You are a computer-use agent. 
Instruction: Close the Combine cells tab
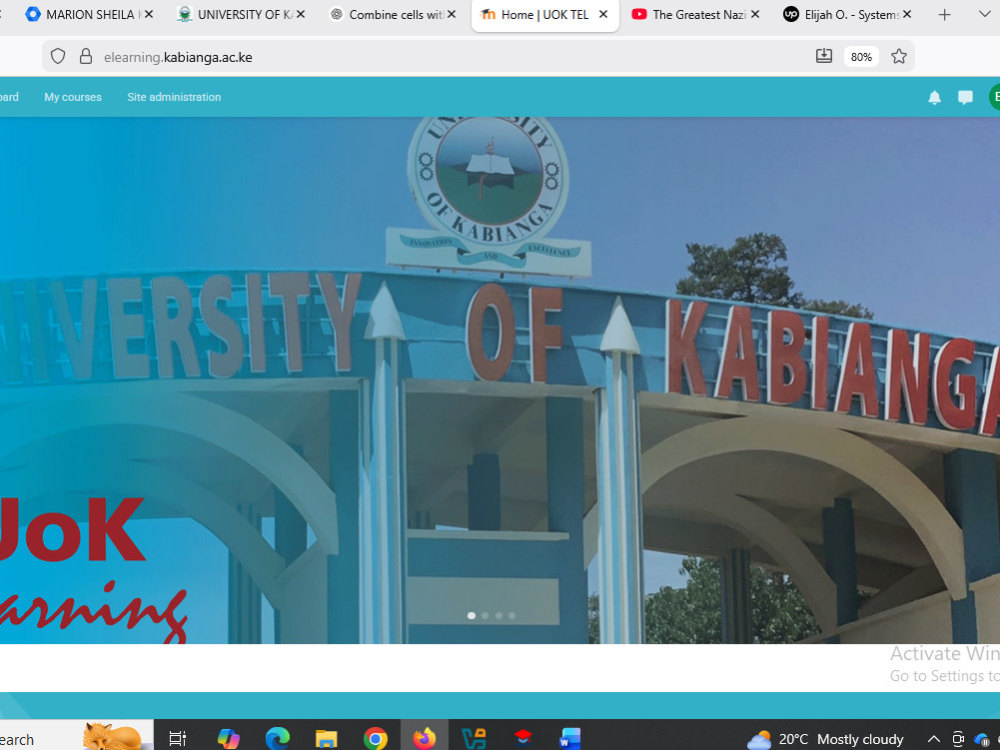(452, 14)
